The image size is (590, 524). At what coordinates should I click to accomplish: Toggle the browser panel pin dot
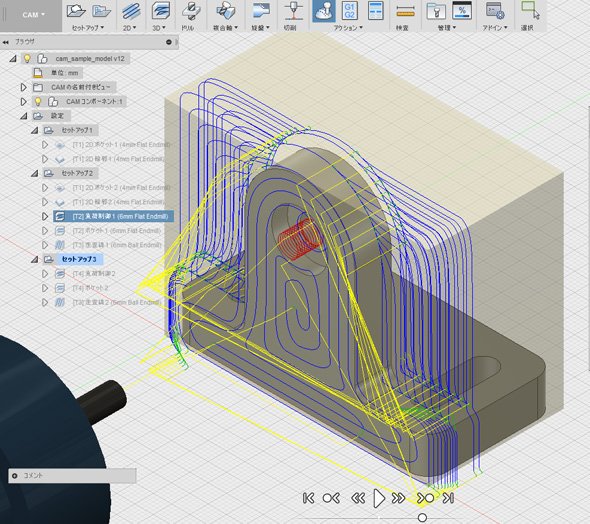point(169,42)
